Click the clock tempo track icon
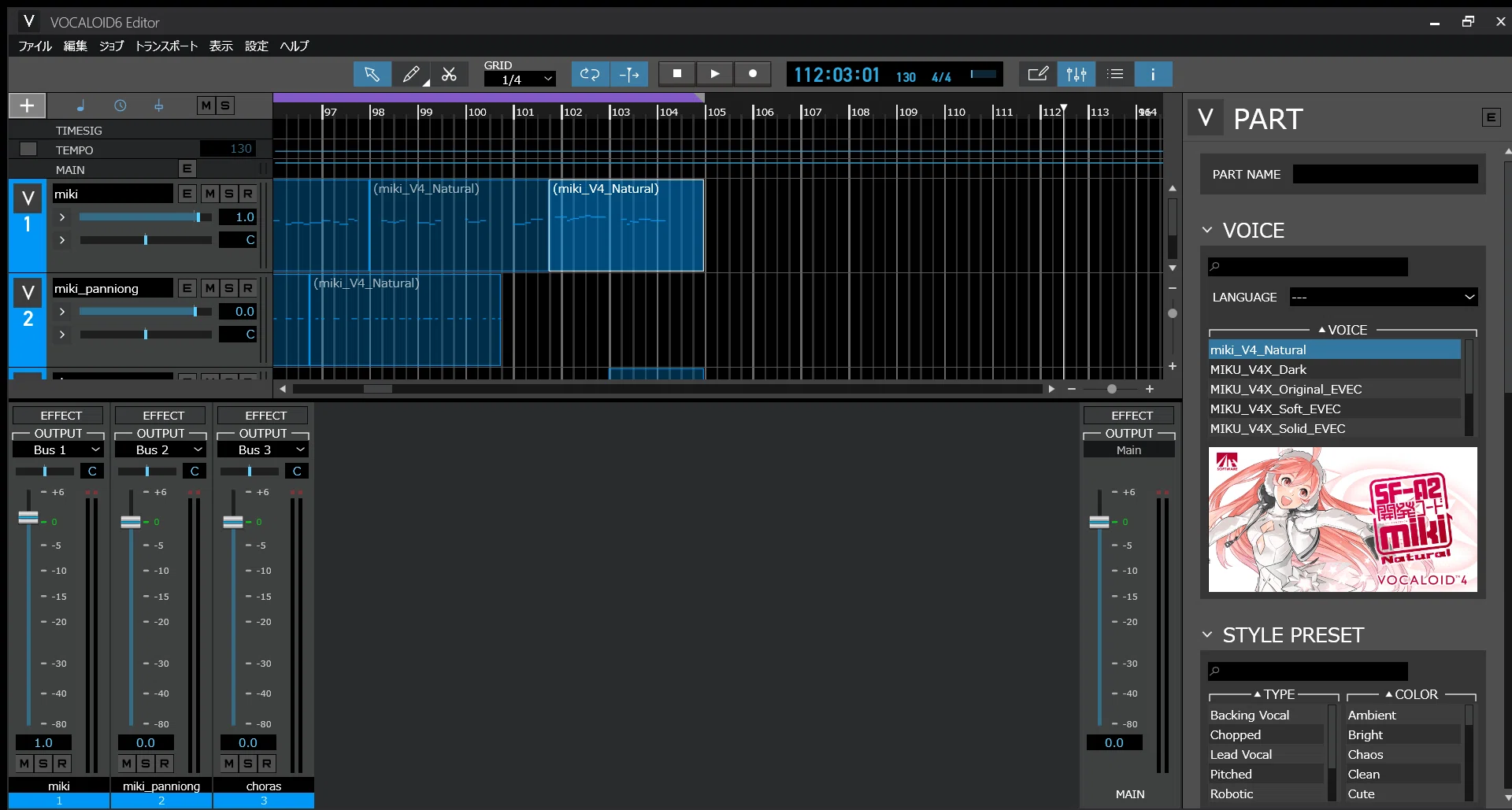Image resolution: width=1512 pixels, height=810 pixels. click(120, 105)
